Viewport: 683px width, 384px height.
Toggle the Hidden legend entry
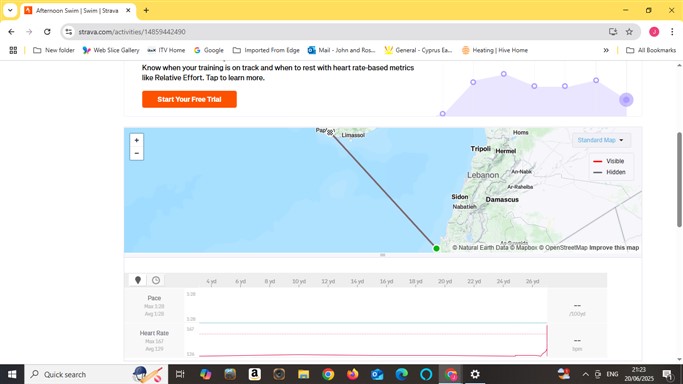(609, 172)
